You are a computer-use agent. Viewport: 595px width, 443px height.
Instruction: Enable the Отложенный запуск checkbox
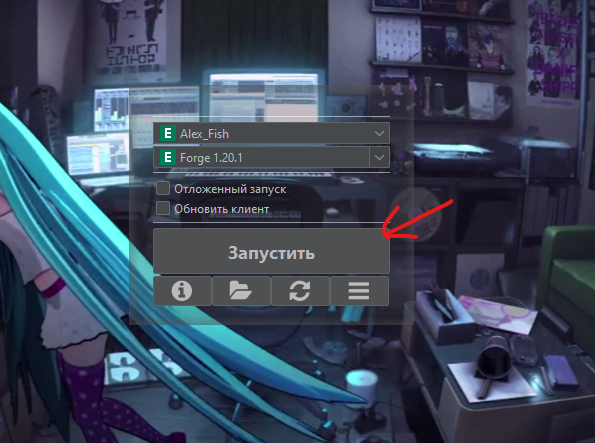click(163, 188)
